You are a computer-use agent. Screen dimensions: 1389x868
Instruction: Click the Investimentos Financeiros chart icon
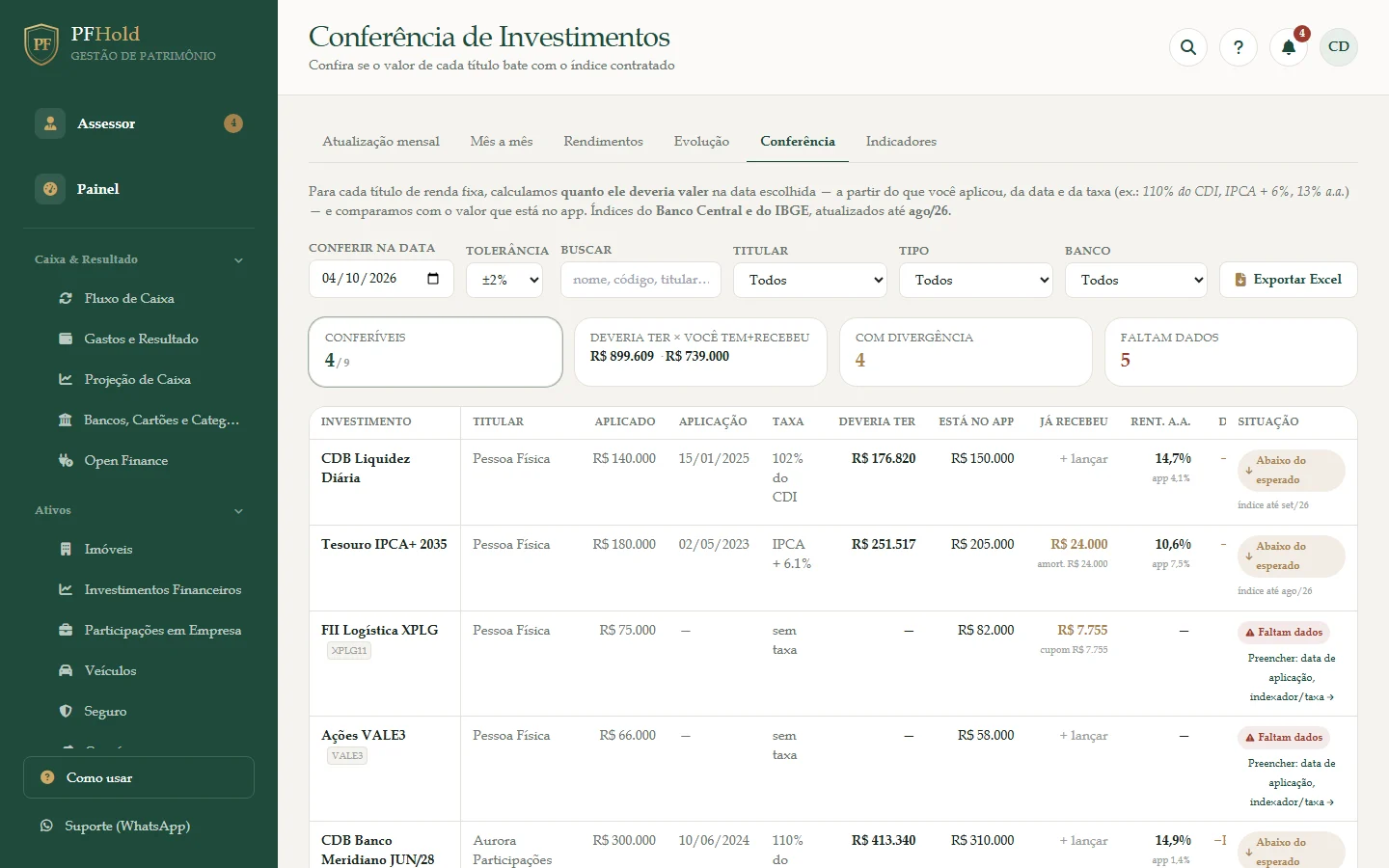[x=66, y=590]
